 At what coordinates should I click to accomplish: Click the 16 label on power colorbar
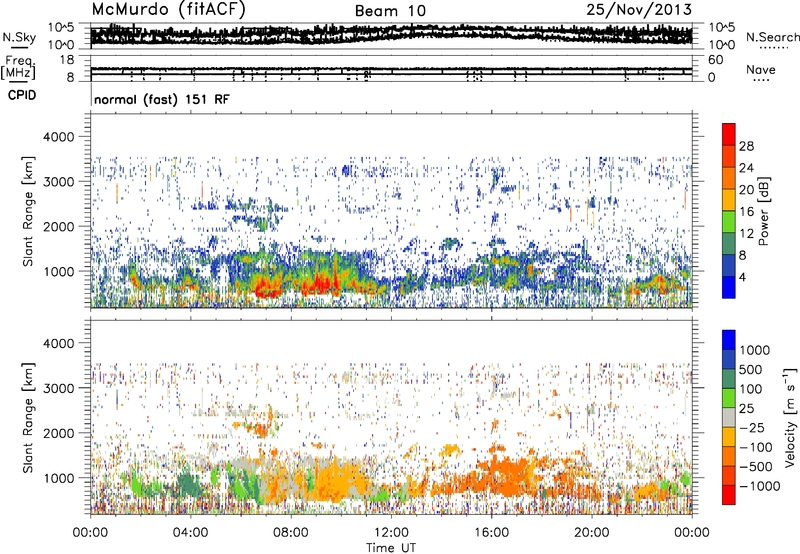[x=746, y=212]
